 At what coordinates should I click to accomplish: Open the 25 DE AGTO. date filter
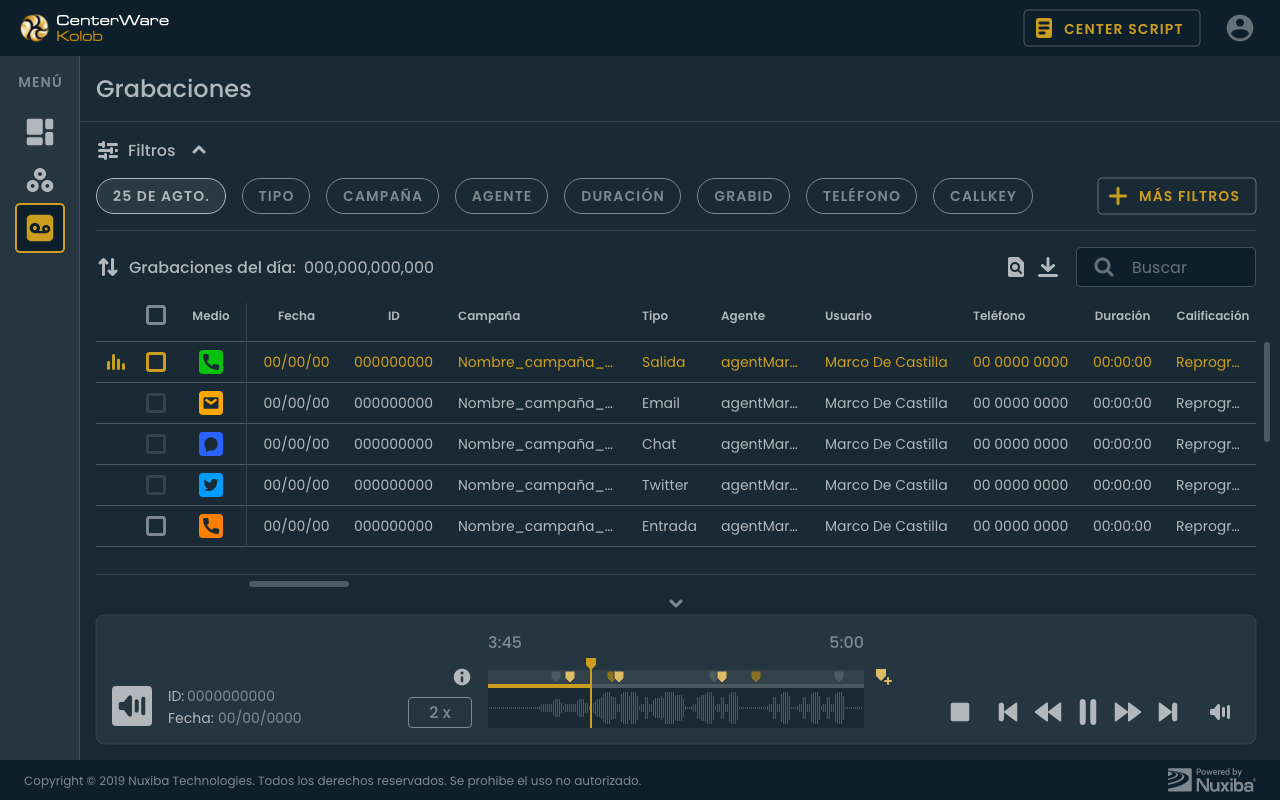click(x=161, y=196)
